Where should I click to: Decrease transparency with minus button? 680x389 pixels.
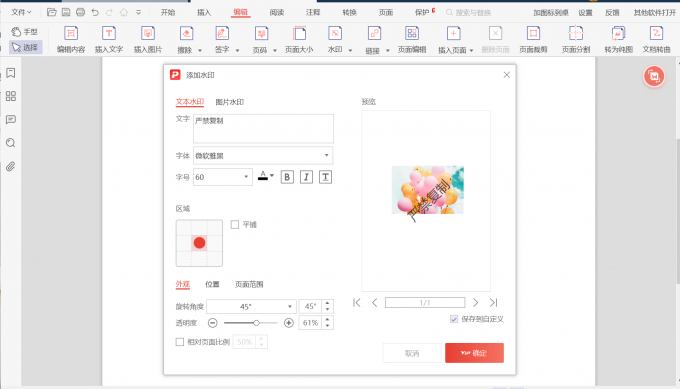(x=212, y=323)
